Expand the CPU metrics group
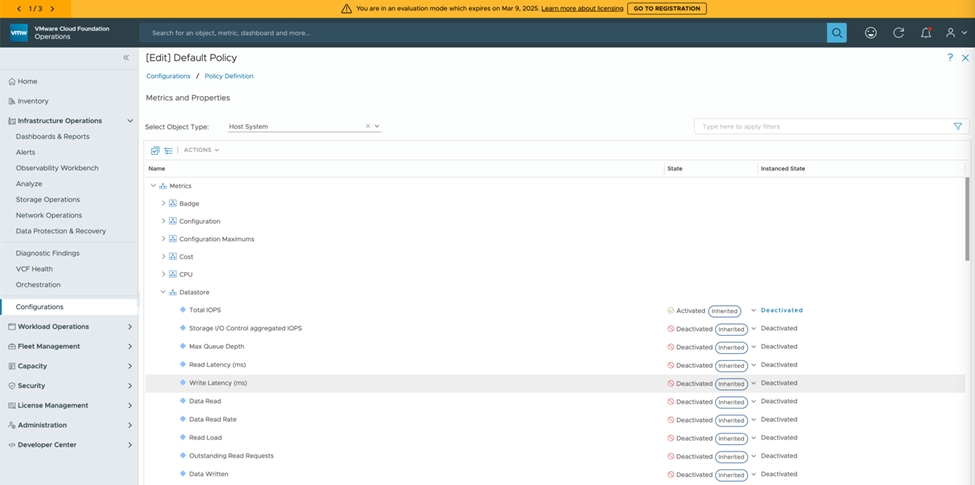This screenshot has height=485, width=975. (163, 274)
